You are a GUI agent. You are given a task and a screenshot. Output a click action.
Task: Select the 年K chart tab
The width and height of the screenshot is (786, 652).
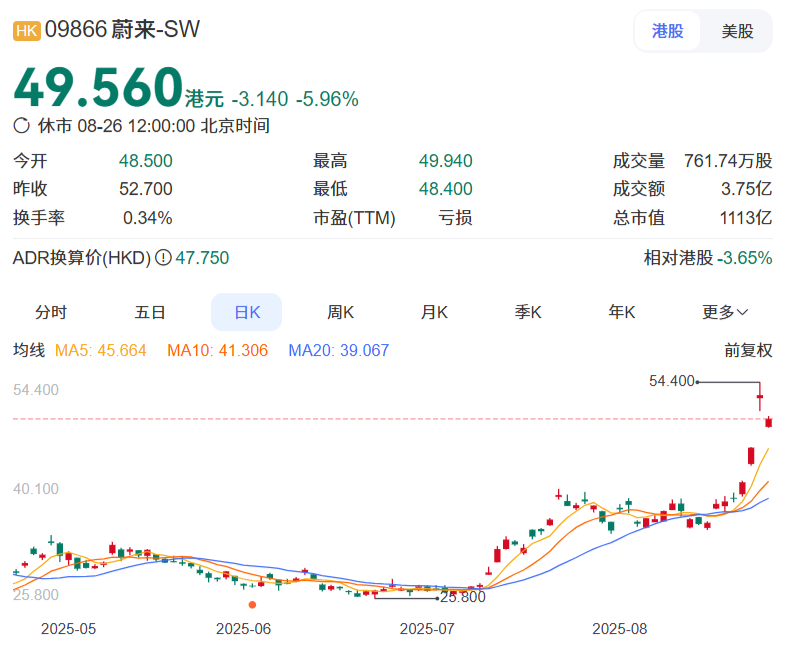click(x=622, y=312)
